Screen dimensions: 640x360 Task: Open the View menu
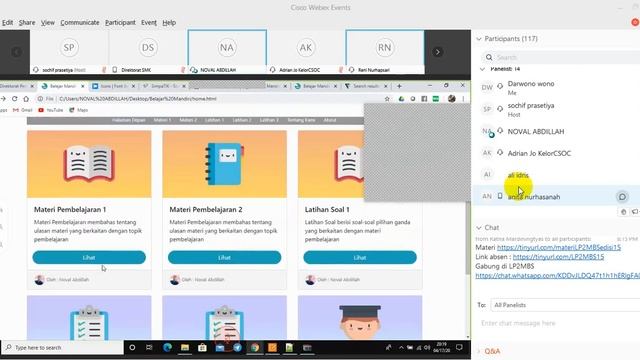47,22
